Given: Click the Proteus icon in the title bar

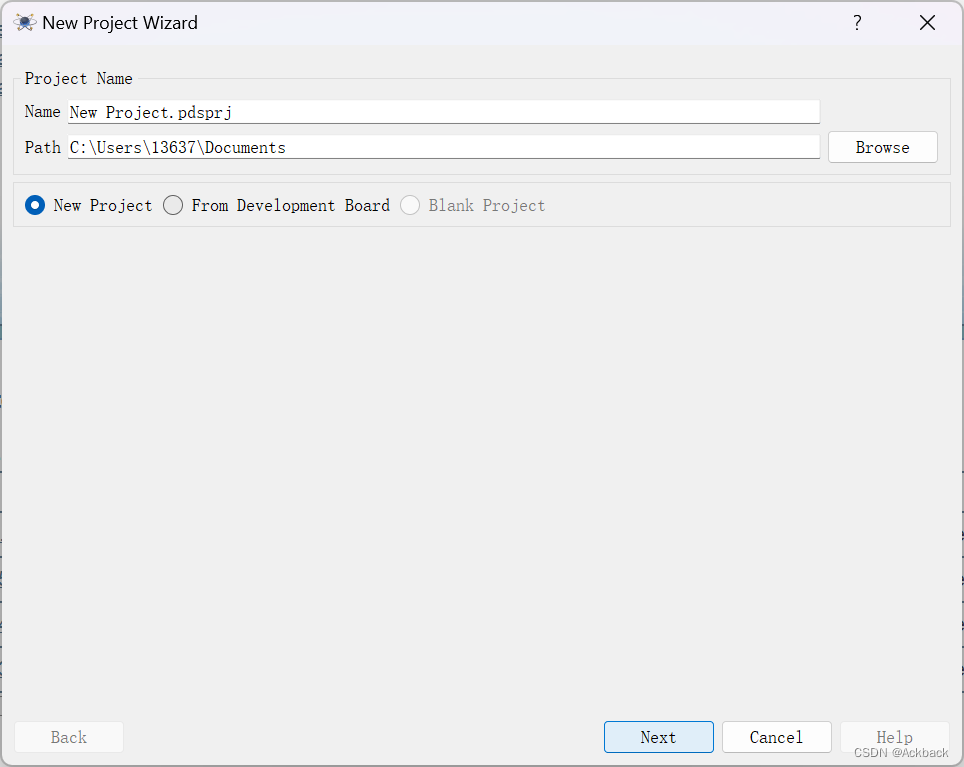Looking at the screenshot, I should click(25, 23).
